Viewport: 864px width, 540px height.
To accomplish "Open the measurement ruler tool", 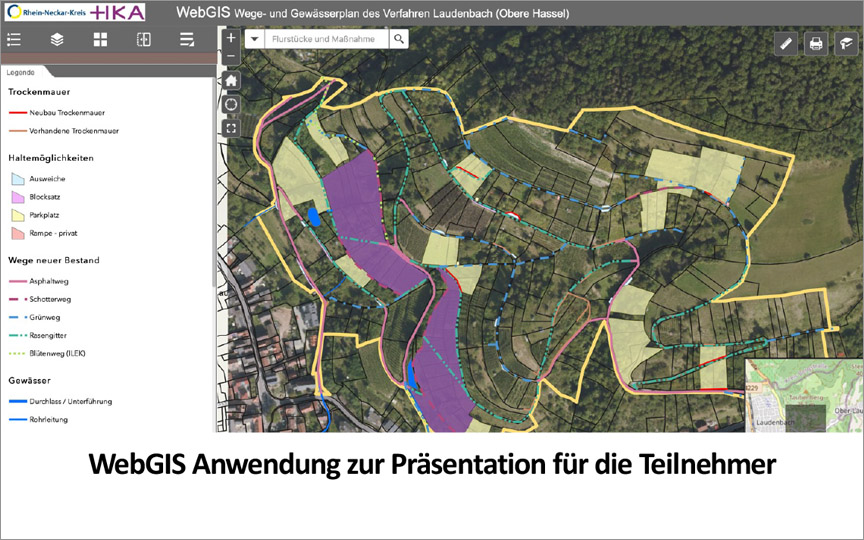I will point(786,44).
